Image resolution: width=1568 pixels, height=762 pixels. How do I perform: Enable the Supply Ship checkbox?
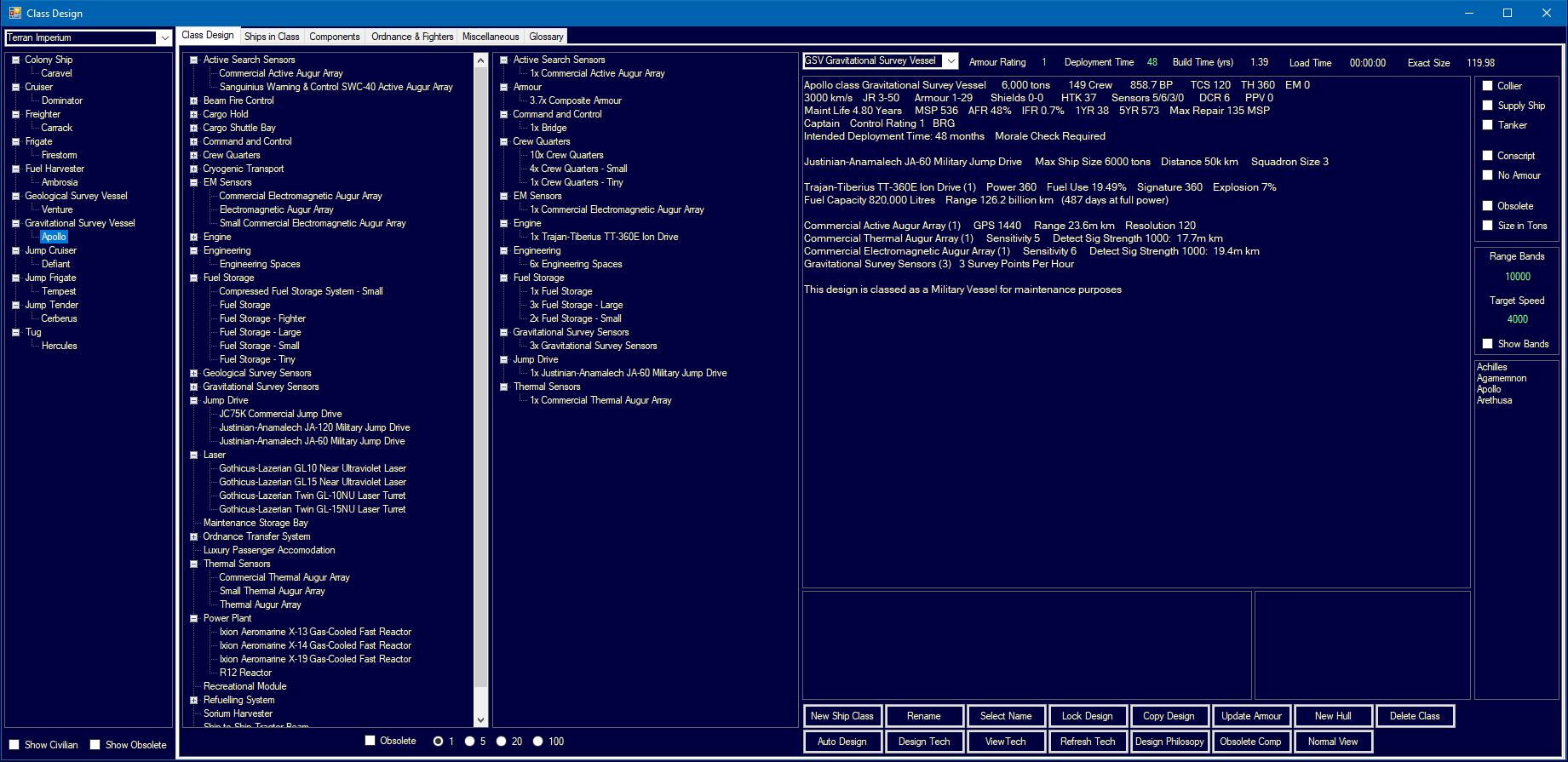[1487, 106]
